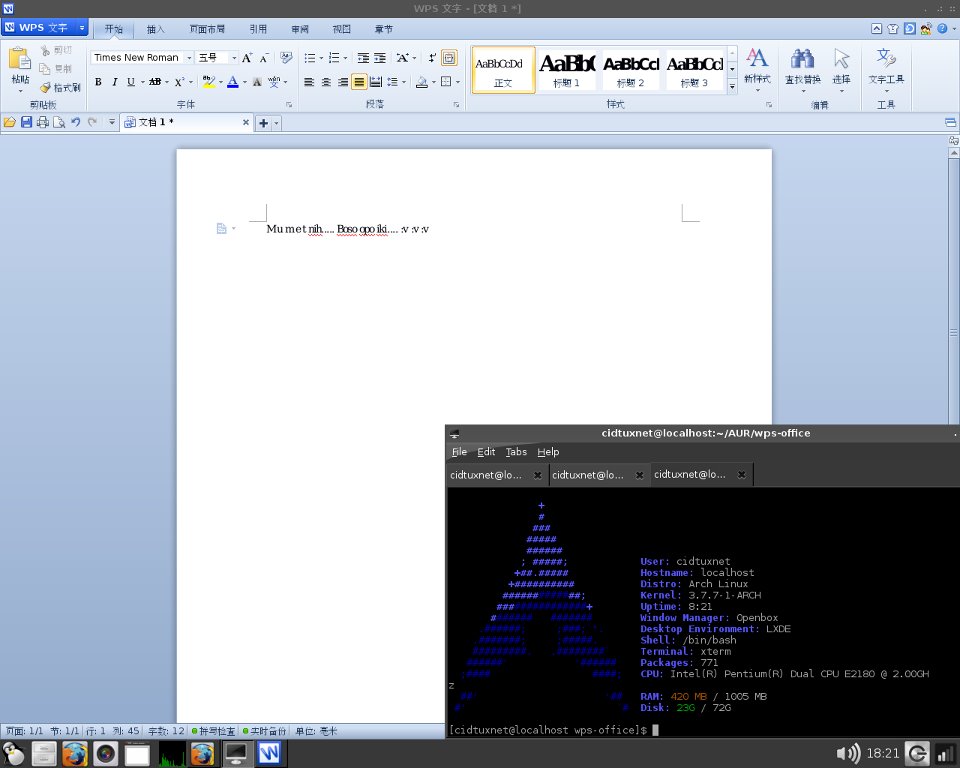Decrease font size with the A- icon
Image resolution: width=960 pixels, height=768 pixels.
[x=264, y=58]
